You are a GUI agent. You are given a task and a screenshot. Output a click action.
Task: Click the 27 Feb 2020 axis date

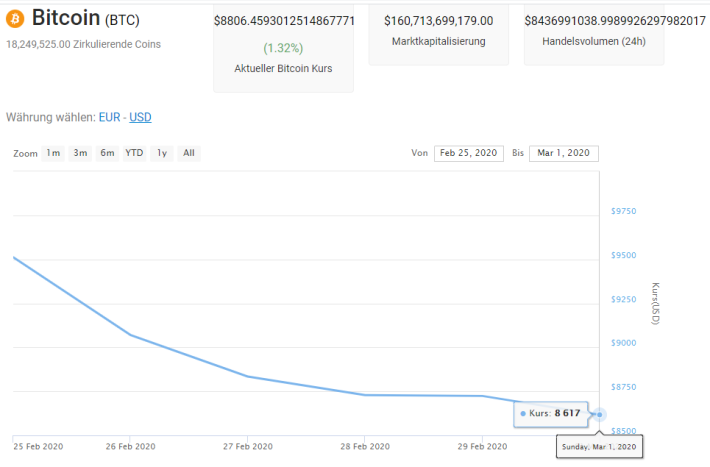coord(248,447)
